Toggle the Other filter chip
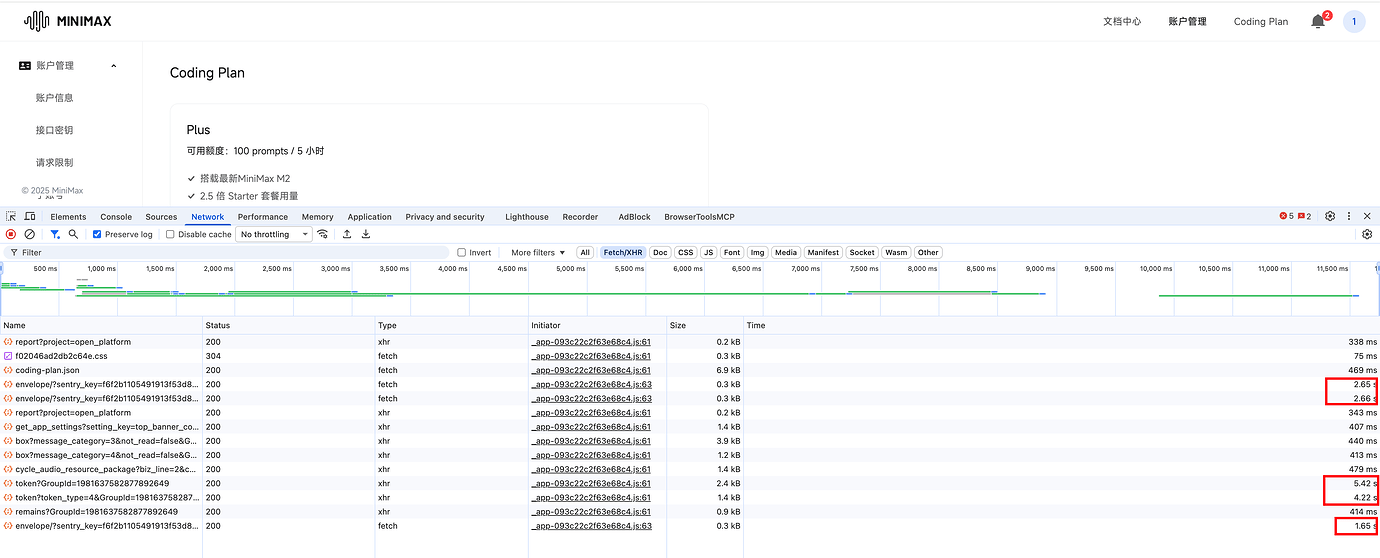The height and width of the screenshot is (558, 1380). click(928, 252)
